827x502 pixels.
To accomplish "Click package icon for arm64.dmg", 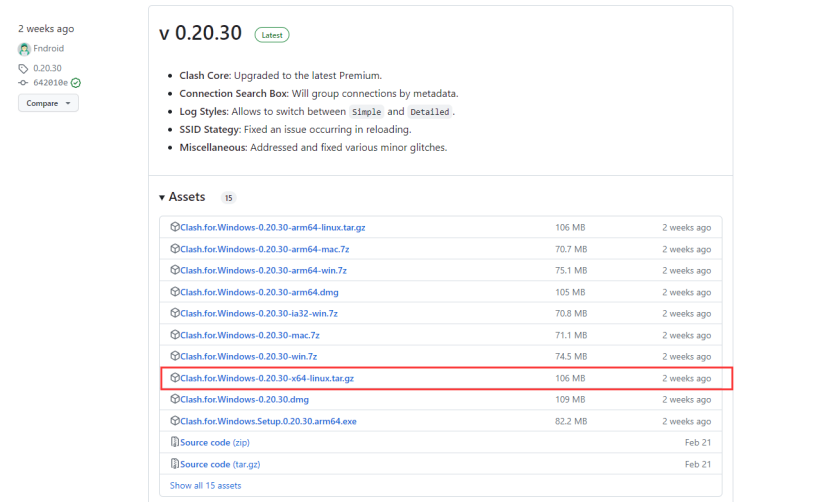I will point(175,292).
